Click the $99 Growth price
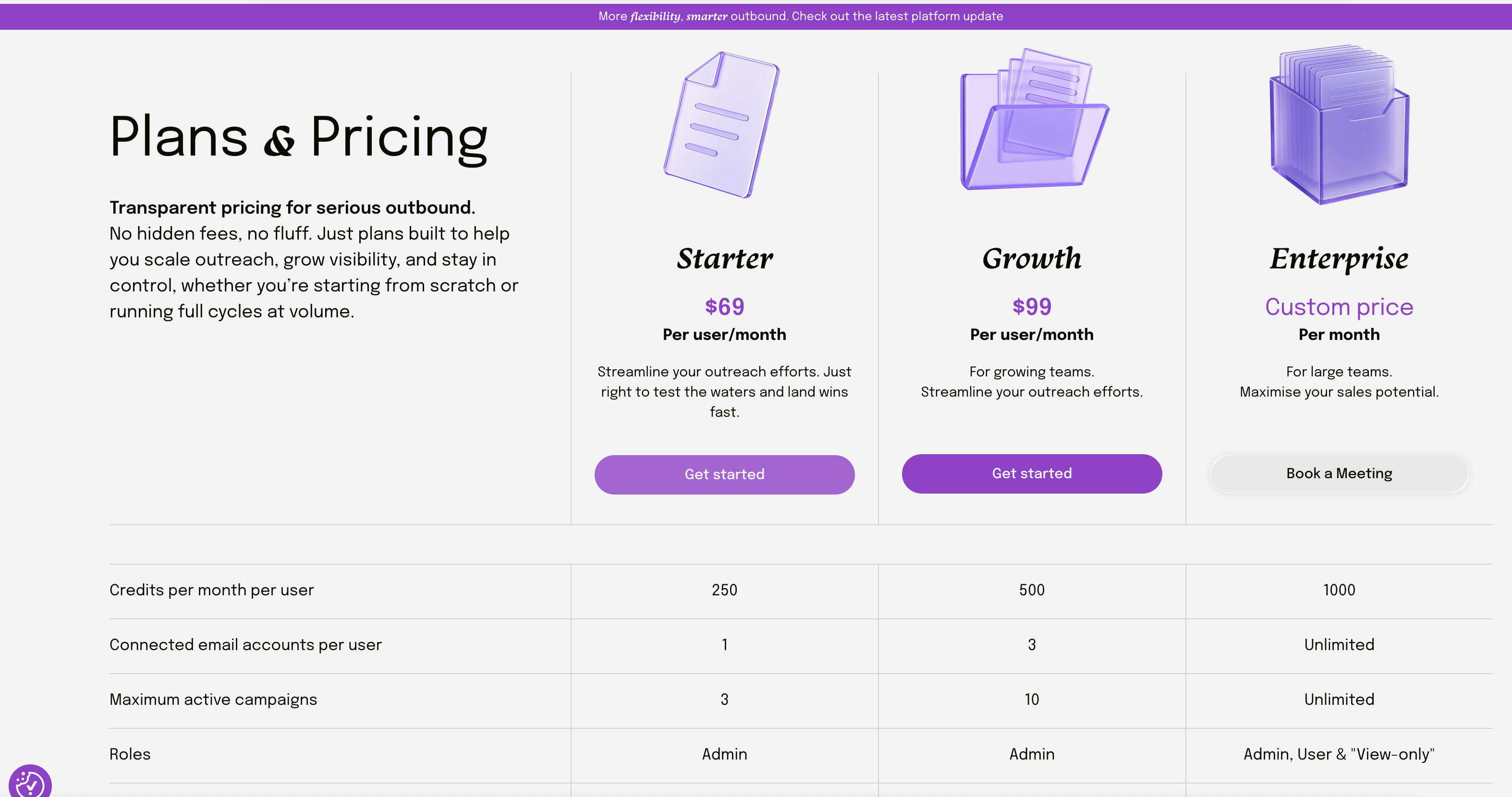The width and height of the screenshot is (1512, 797). [1031, 306]
